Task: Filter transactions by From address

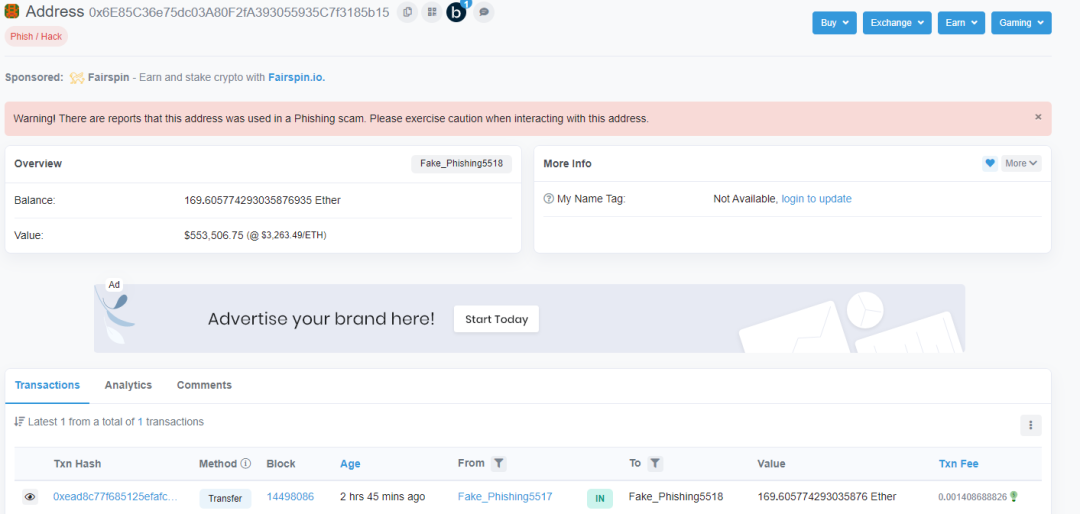Action: (x=499, y=464)
